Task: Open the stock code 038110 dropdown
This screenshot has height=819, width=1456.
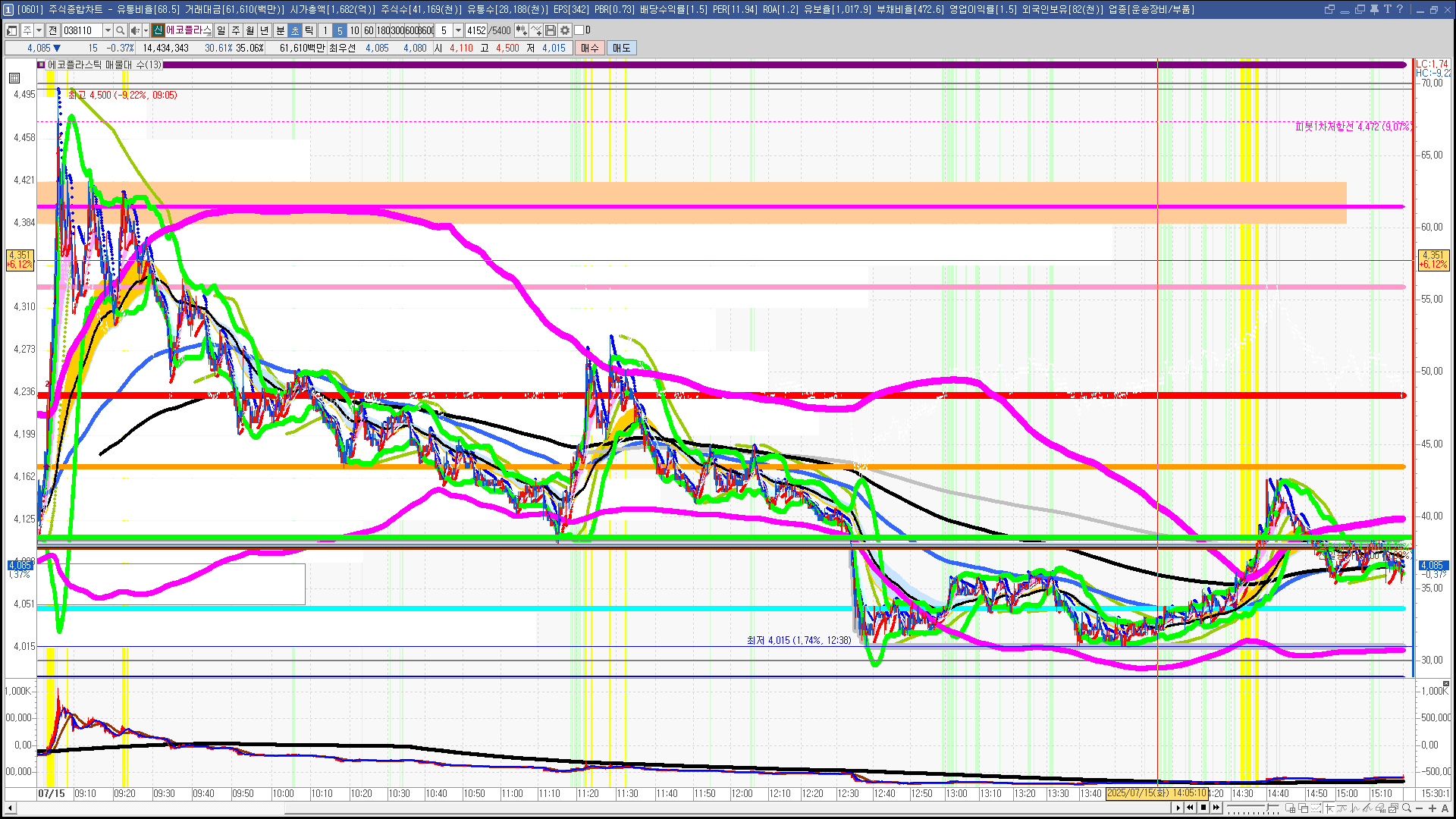Action: 108,30
